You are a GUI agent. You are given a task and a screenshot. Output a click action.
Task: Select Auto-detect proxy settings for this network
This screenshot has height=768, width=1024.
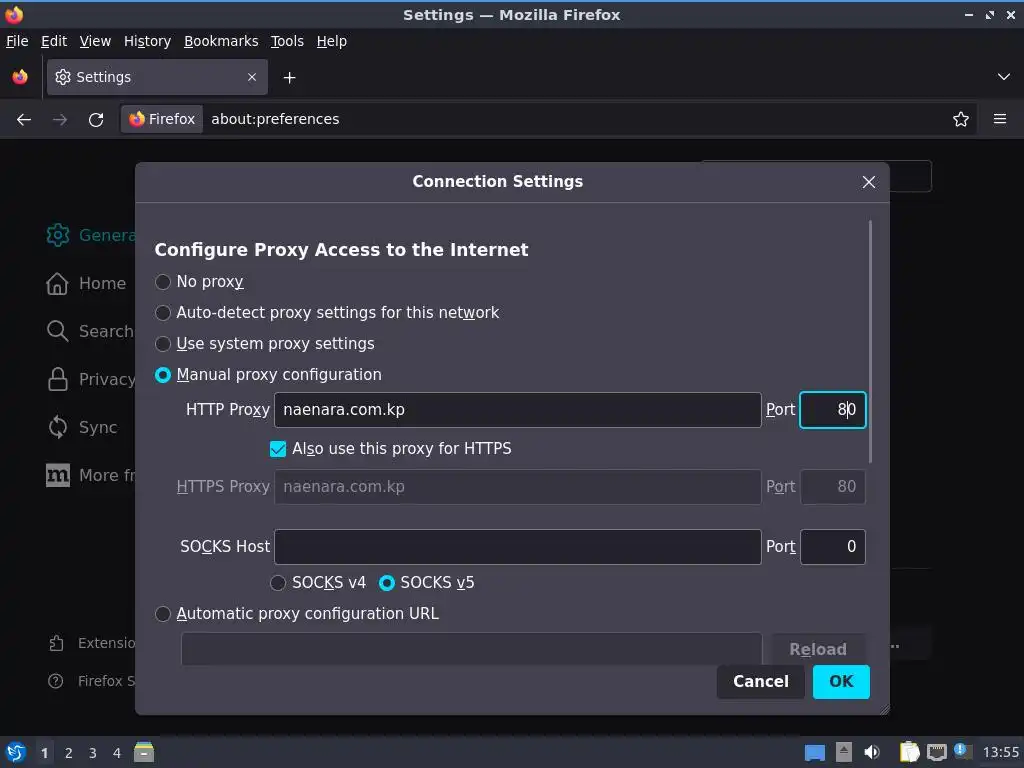pos(163,313)
